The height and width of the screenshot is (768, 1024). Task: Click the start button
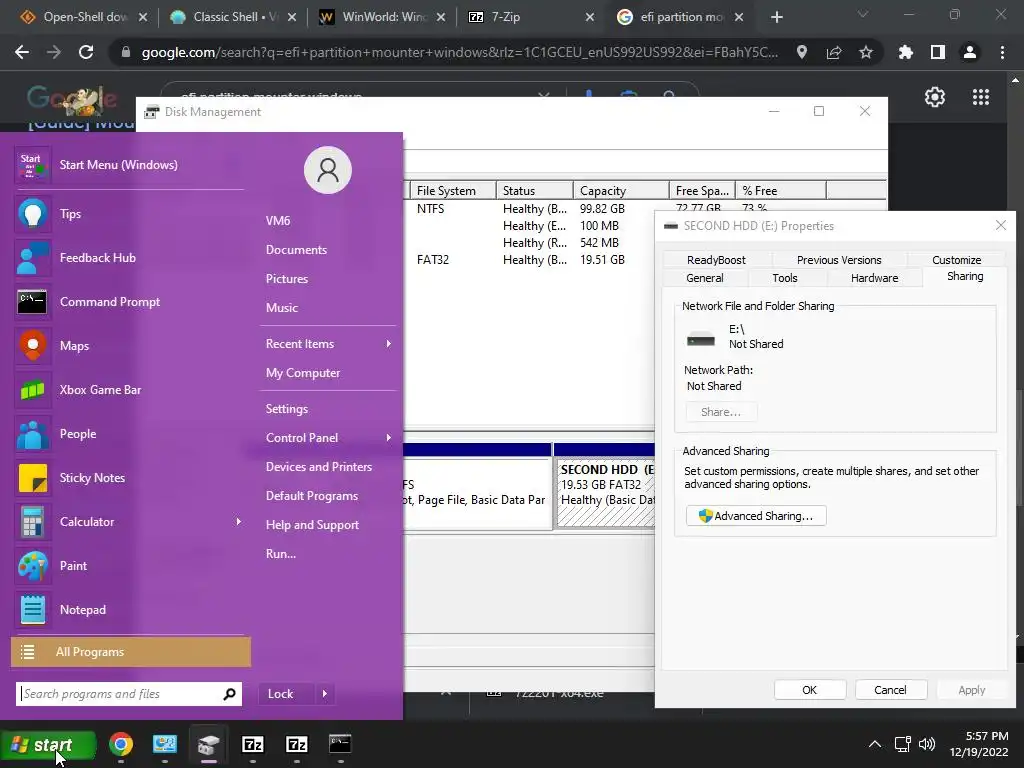[x=48, y=744]
